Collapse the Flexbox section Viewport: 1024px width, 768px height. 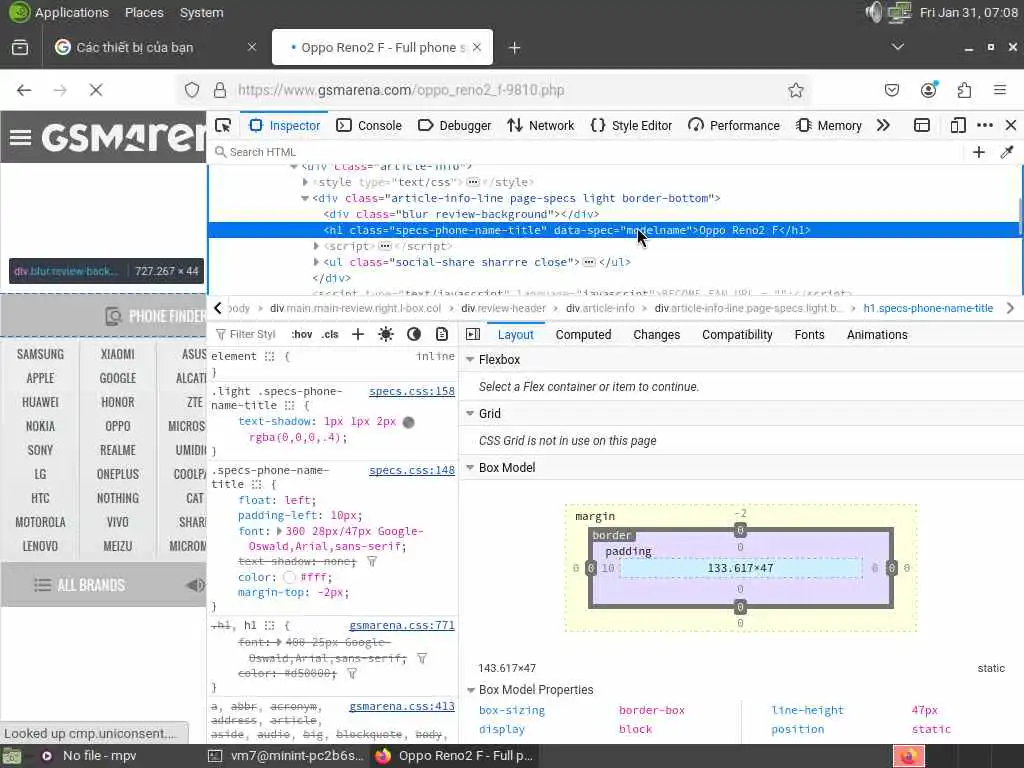pyautogui.click(x=470, y=360)
